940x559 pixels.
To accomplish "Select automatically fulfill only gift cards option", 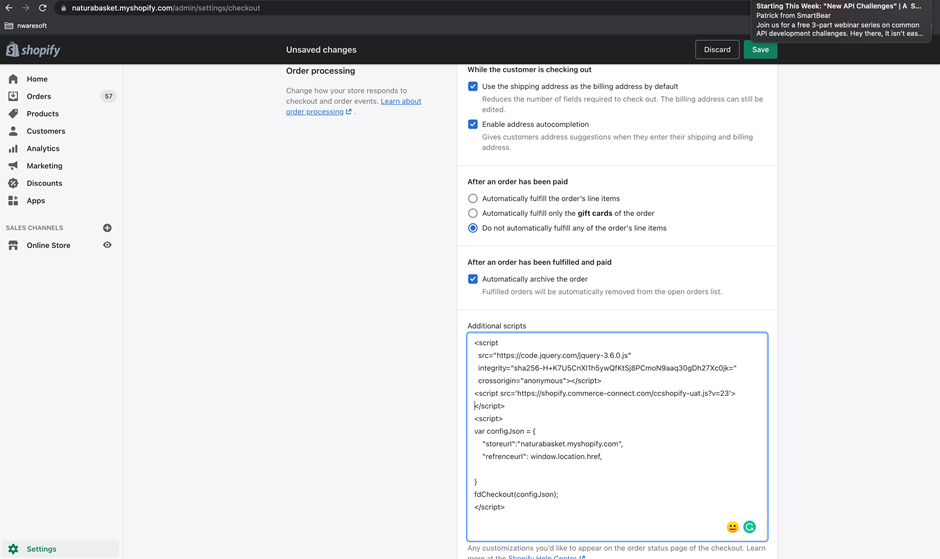I will tap(473, 213).
